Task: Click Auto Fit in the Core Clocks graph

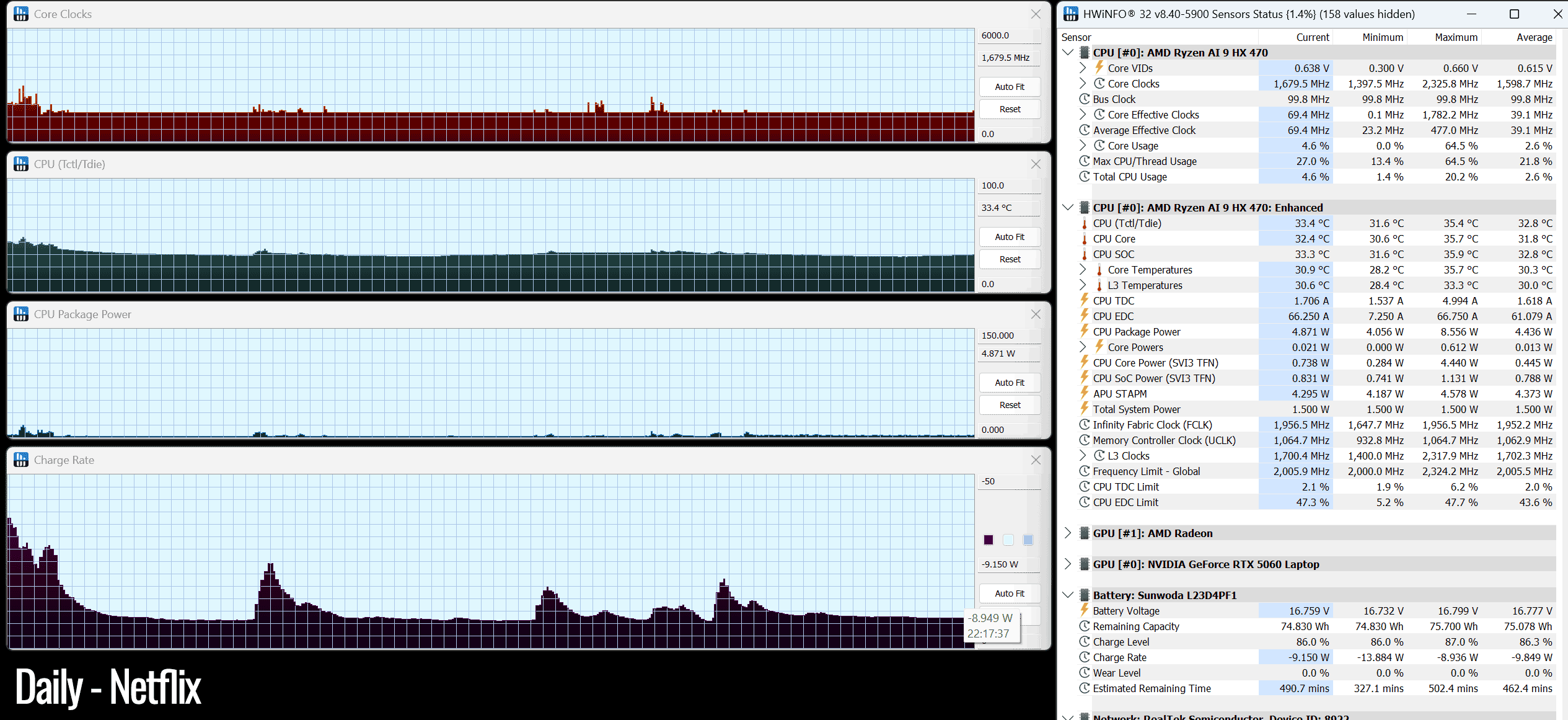Action: (1010, 87)
